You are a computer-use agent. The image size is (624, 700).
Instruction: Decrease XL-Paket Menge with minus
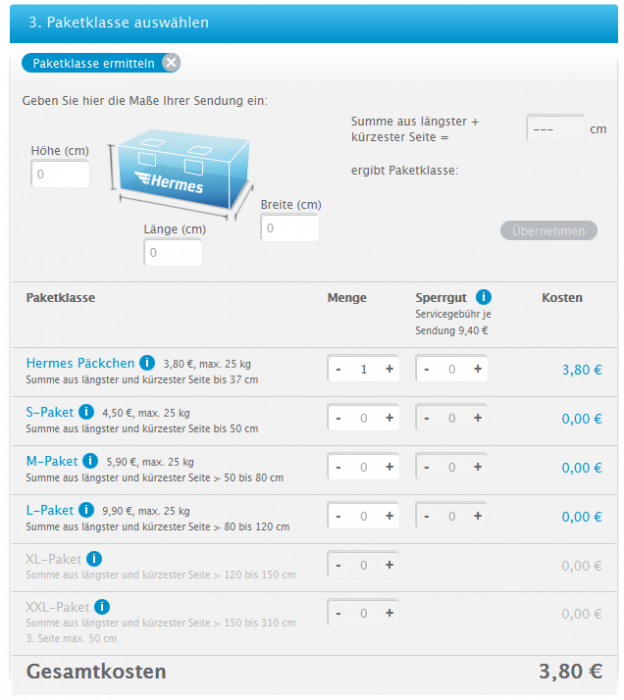click(x=339, y=565)
